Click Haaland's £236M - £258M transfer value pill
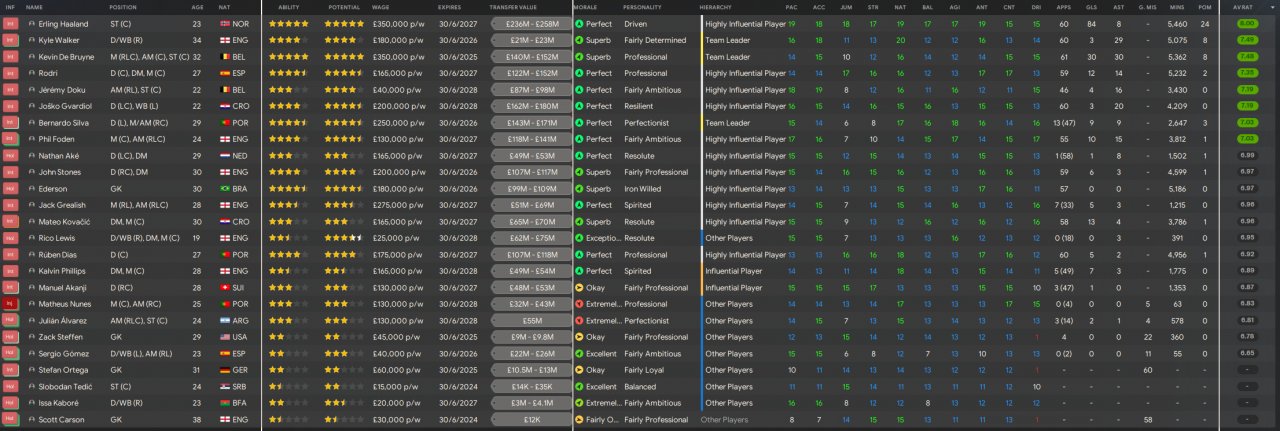This screenshot has height=431, width=1280. coord(532,23)
